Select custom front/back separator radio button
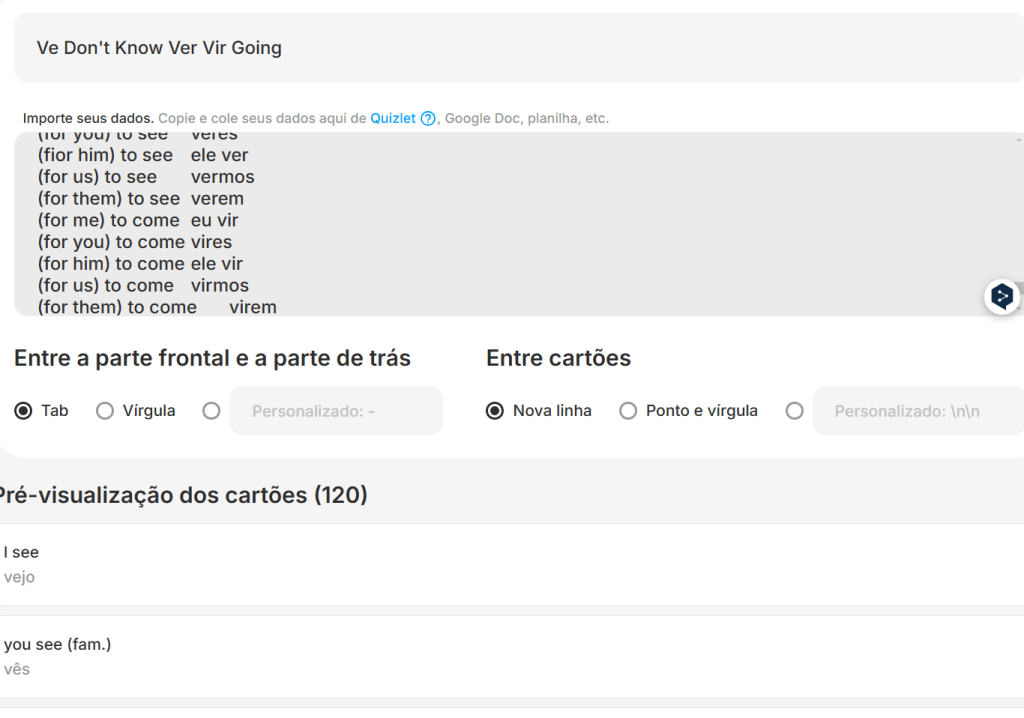Image resolution: width=1024 pixels, height=718 pixels. point(211,411)
